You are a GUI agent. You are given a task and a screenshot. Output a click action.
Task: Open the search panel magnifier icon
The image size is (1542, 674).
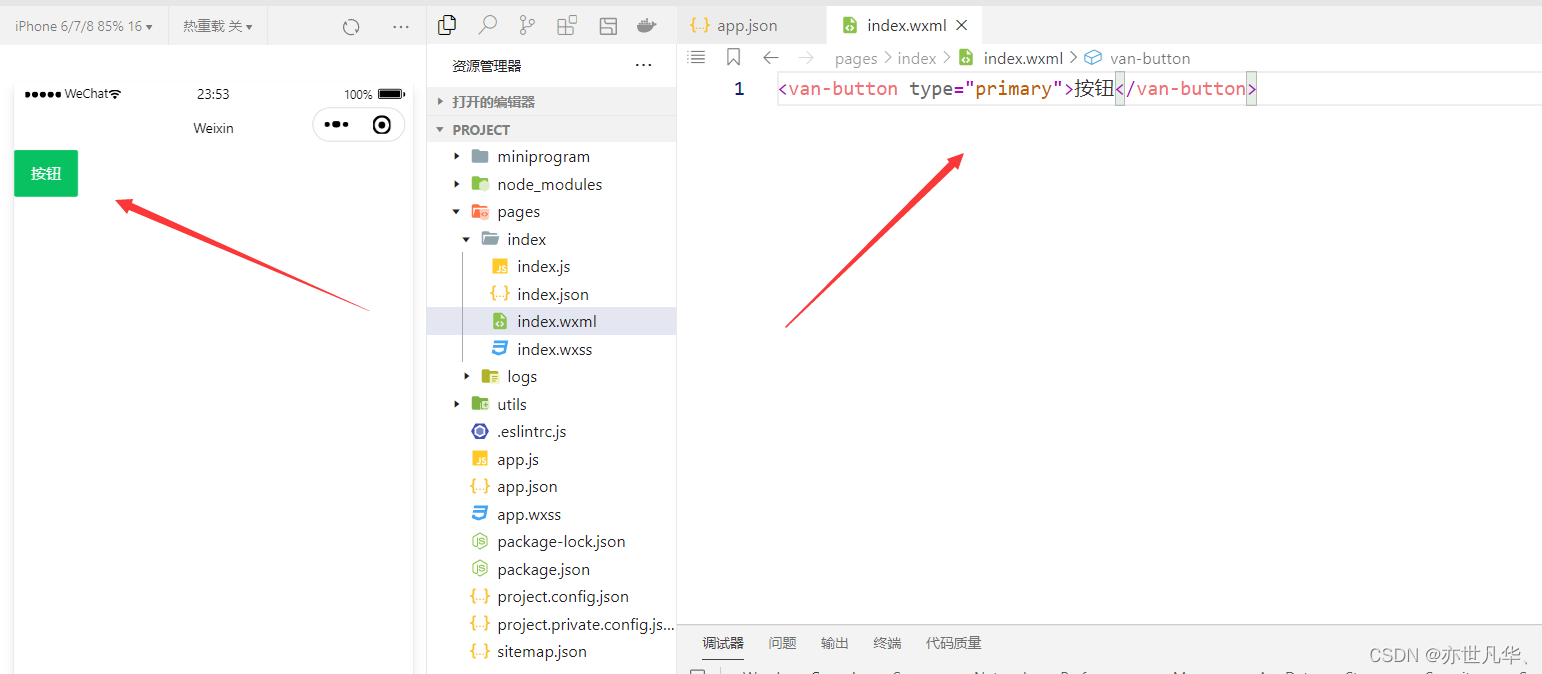point(487,26)
